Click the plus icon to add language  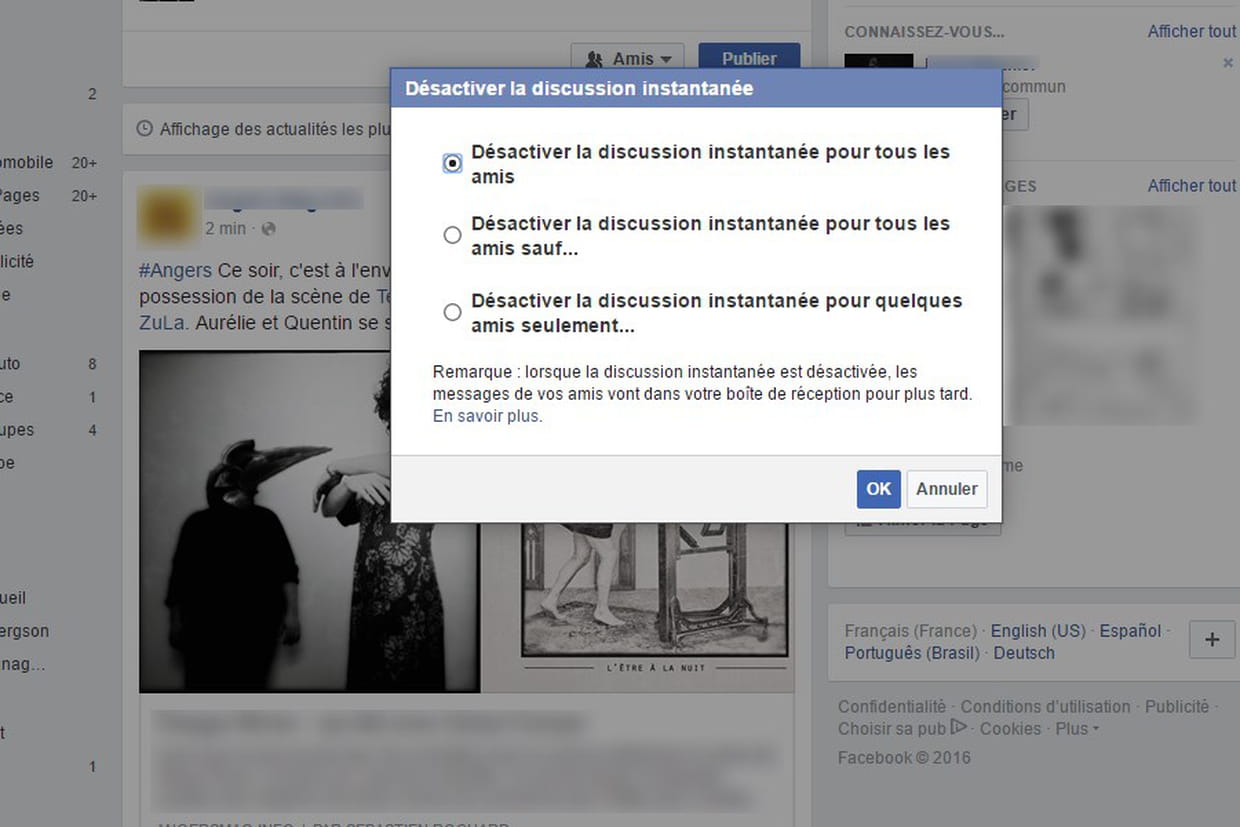pyautogui.click(x=1212, y=640)
